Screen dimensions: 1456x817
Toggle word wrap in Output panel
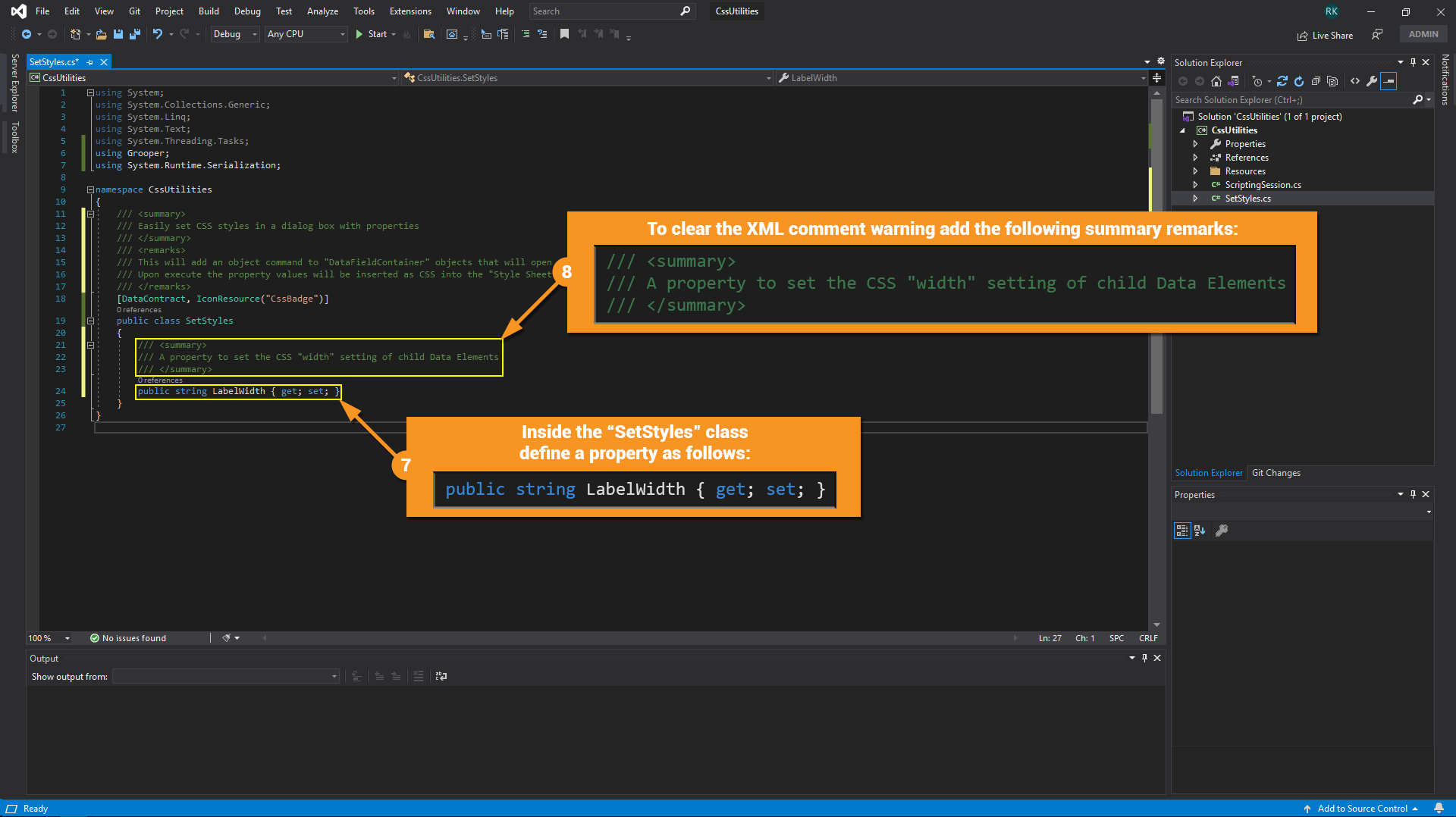pos(441,676)
